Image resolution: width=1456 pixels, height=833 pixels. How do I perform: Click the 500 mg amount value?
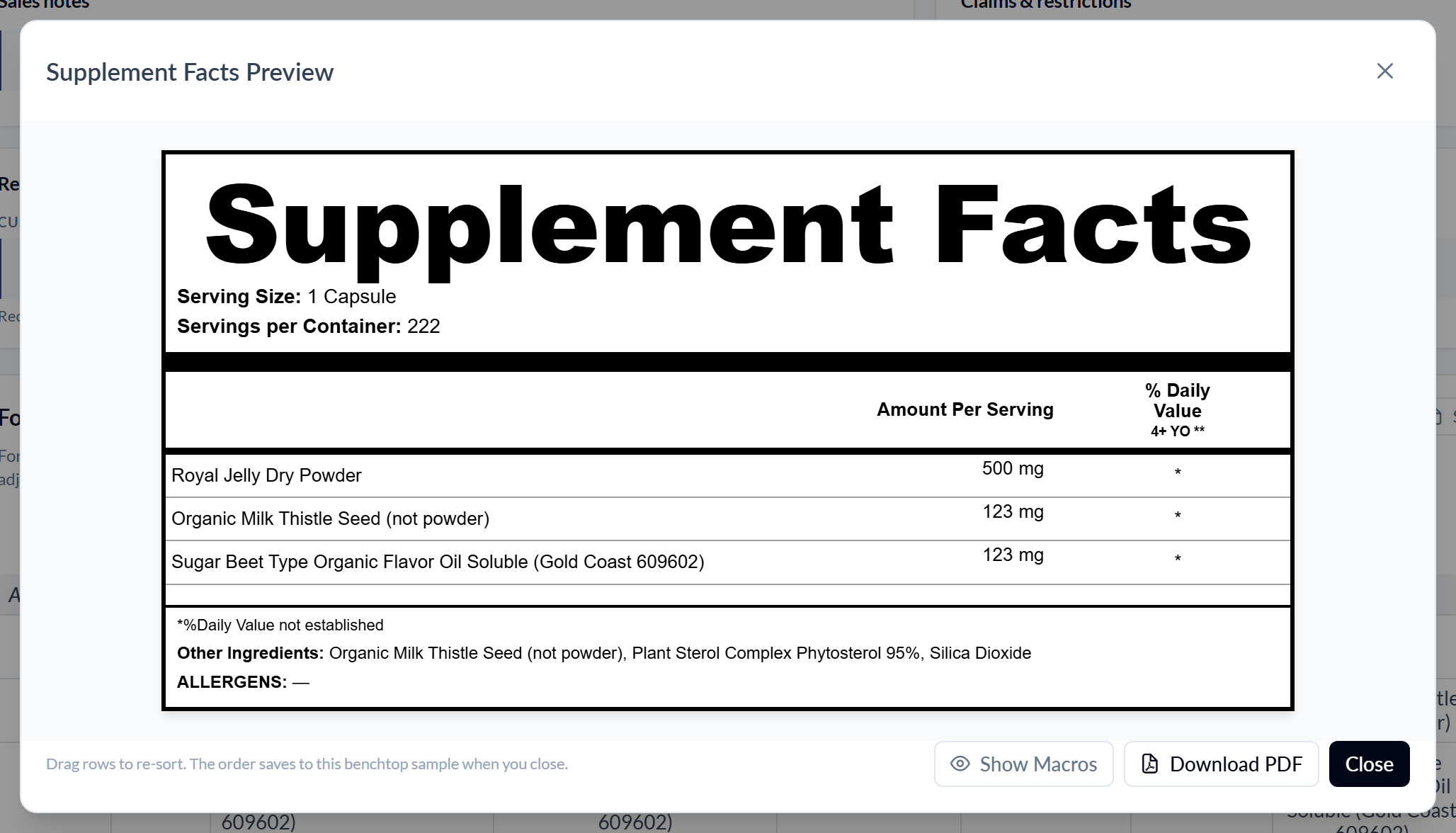pos(1013,468)
